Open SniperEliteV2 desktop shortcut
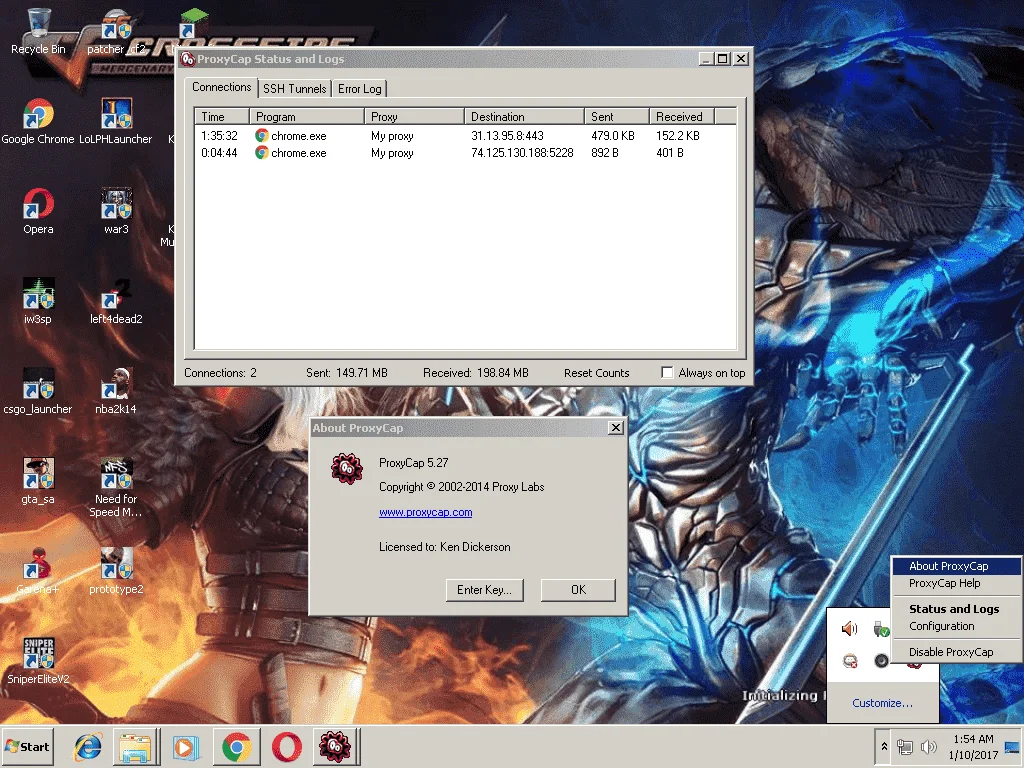 tap(38, 661)
